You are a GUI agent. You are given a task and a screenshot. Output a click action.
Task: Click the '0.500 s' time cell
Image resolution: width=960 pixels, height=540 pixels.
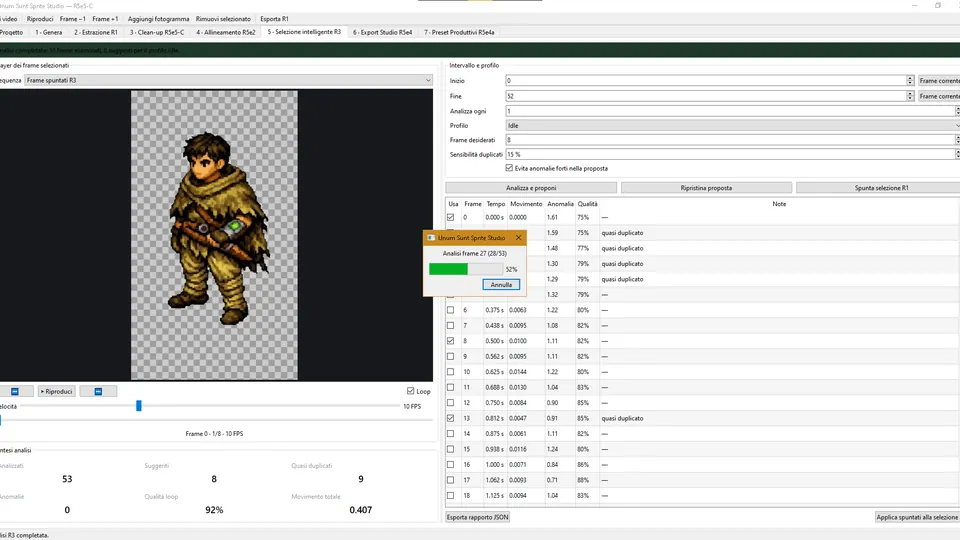pos(495,341)
